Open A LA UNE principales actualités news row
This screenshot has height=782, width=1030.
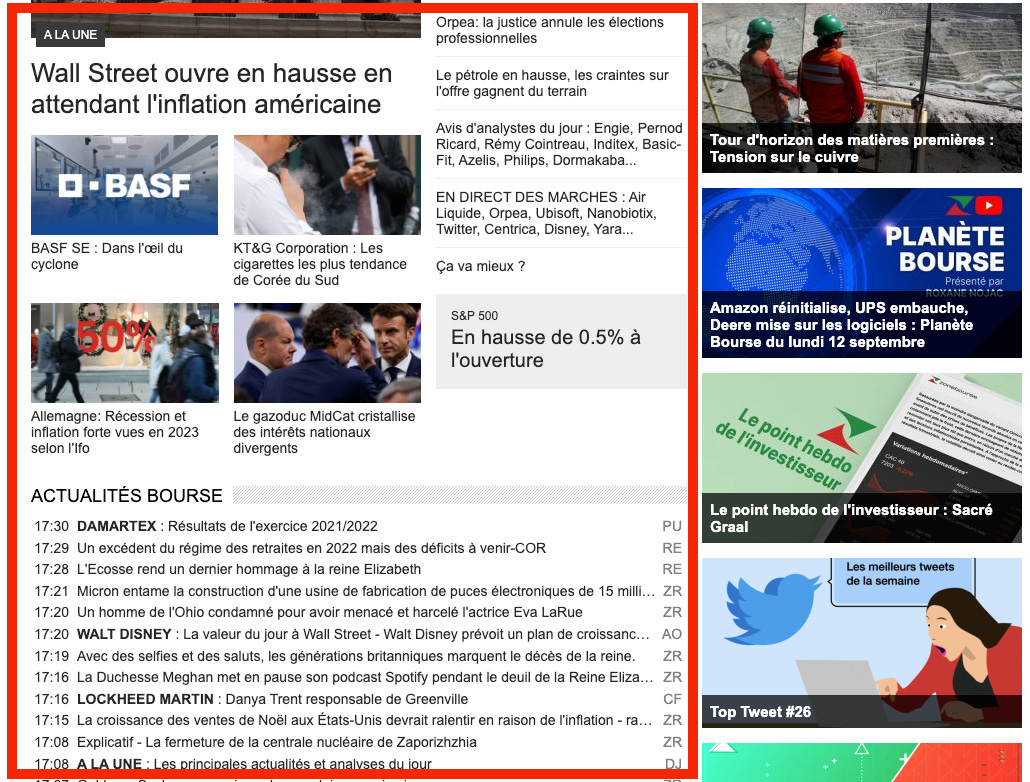pos(254,764)
